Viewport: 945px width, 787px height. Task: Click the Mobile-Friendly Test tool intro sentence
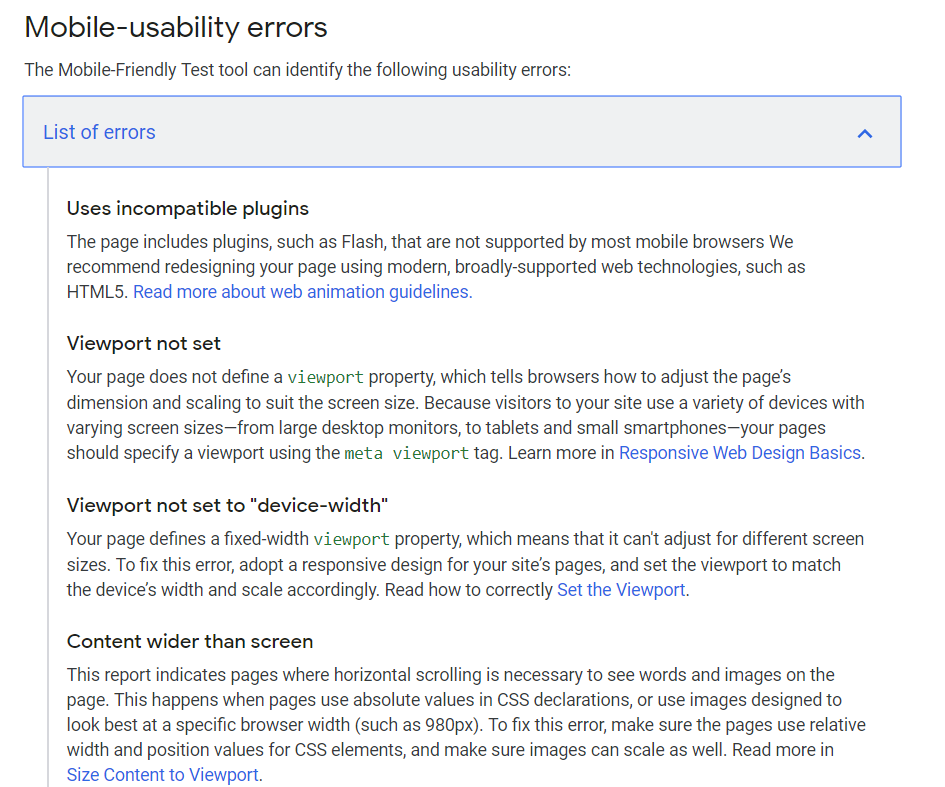tap(298, 70)
